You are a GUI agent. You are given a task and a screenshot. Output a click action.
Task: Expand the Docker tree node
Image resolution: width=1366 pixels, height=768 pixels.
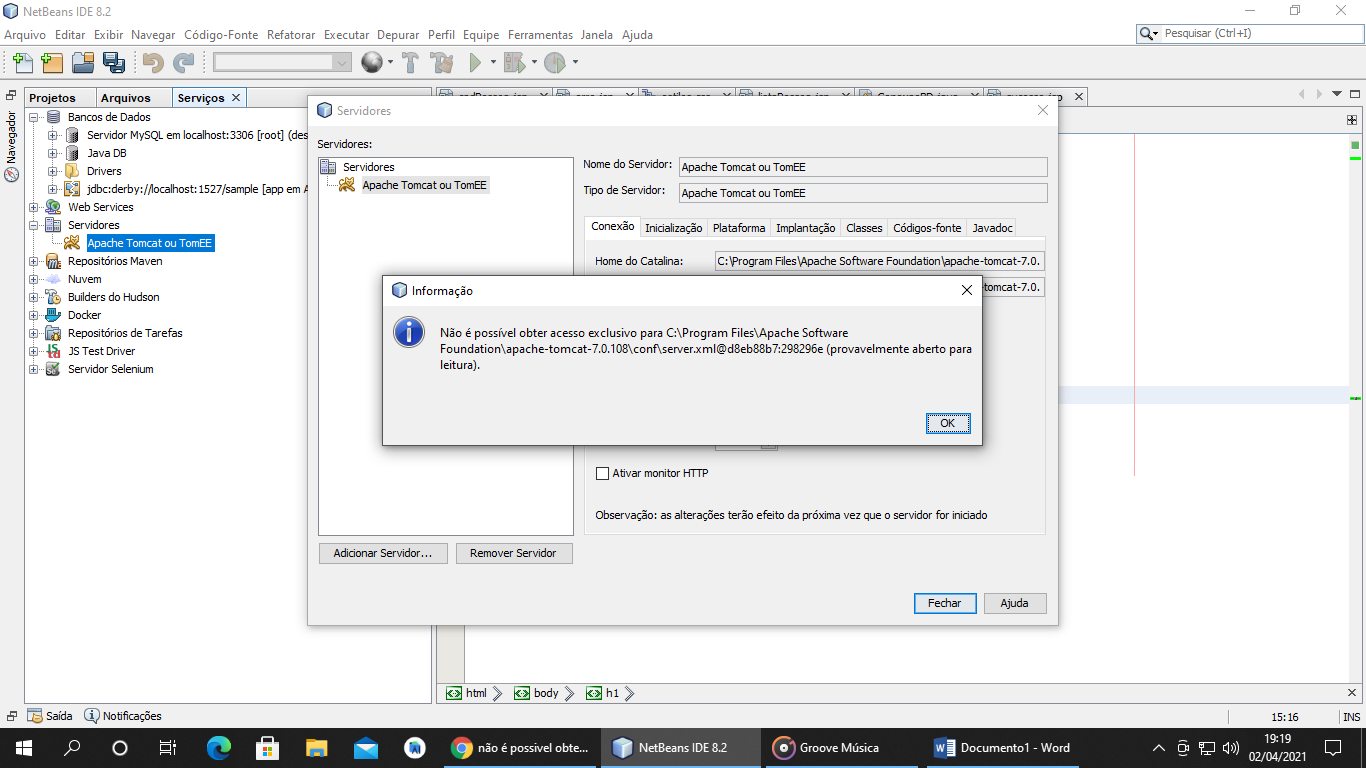[34, 315]
